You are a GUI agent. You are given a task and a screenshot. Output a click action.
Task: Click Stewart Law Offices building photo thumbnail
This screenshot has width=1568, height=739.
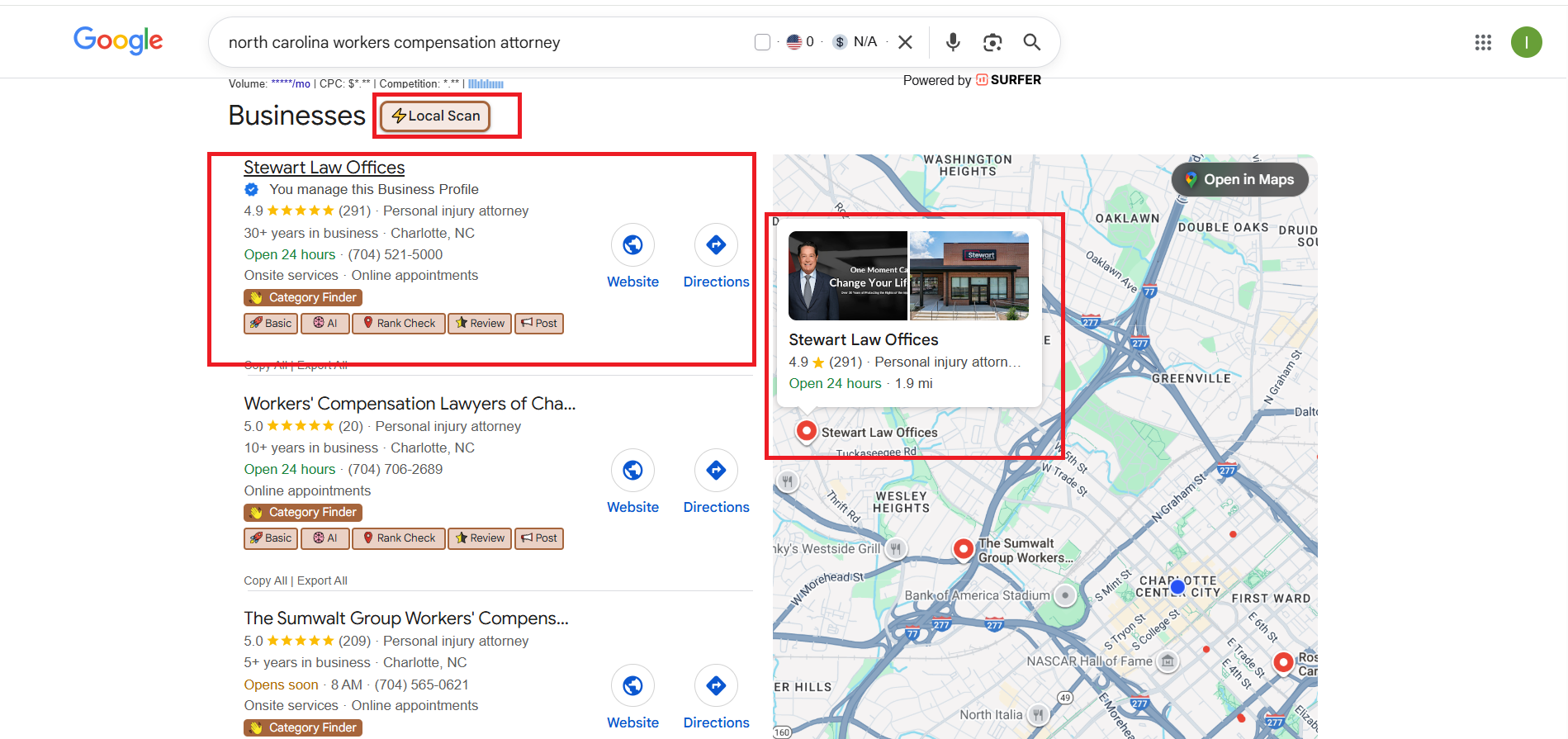[x=969, y=276]
